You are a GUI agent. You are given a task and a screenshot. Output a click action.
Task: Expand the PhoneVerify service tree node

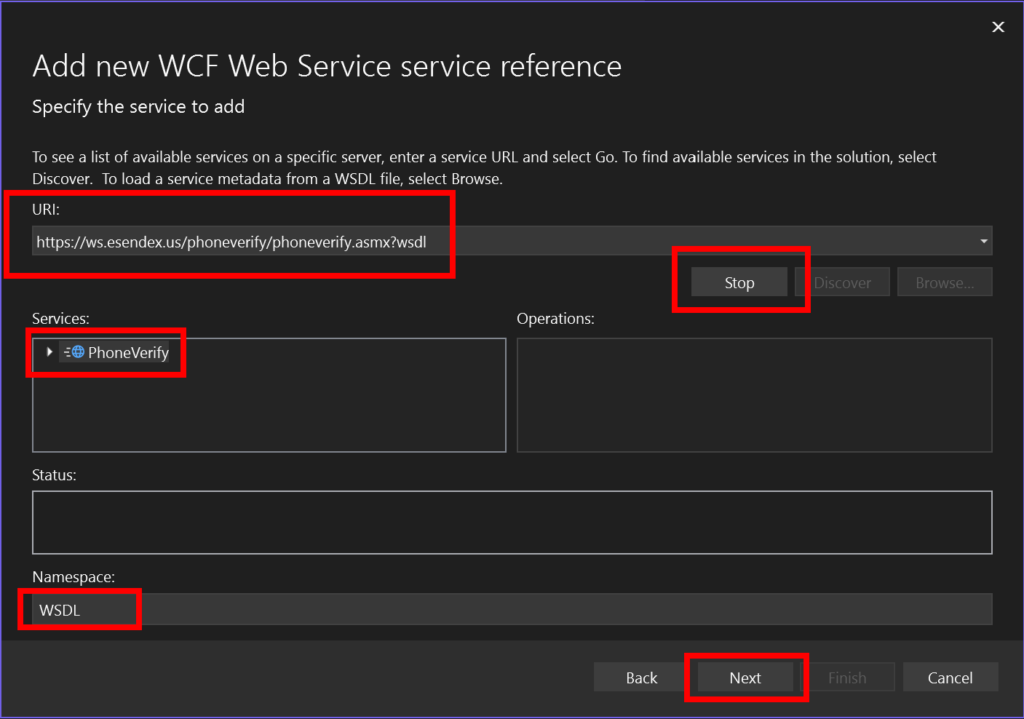click(50, 352)
